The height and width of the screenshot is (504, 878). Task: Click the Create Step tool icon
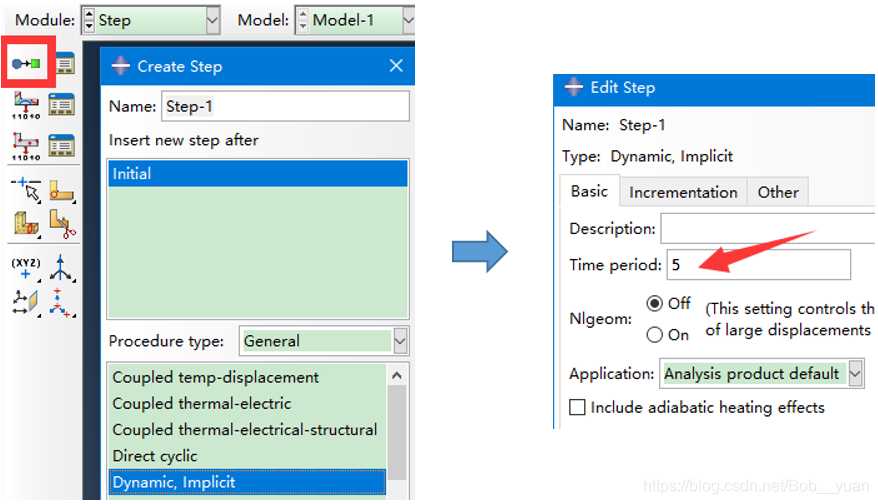click(x=25, y=65)
